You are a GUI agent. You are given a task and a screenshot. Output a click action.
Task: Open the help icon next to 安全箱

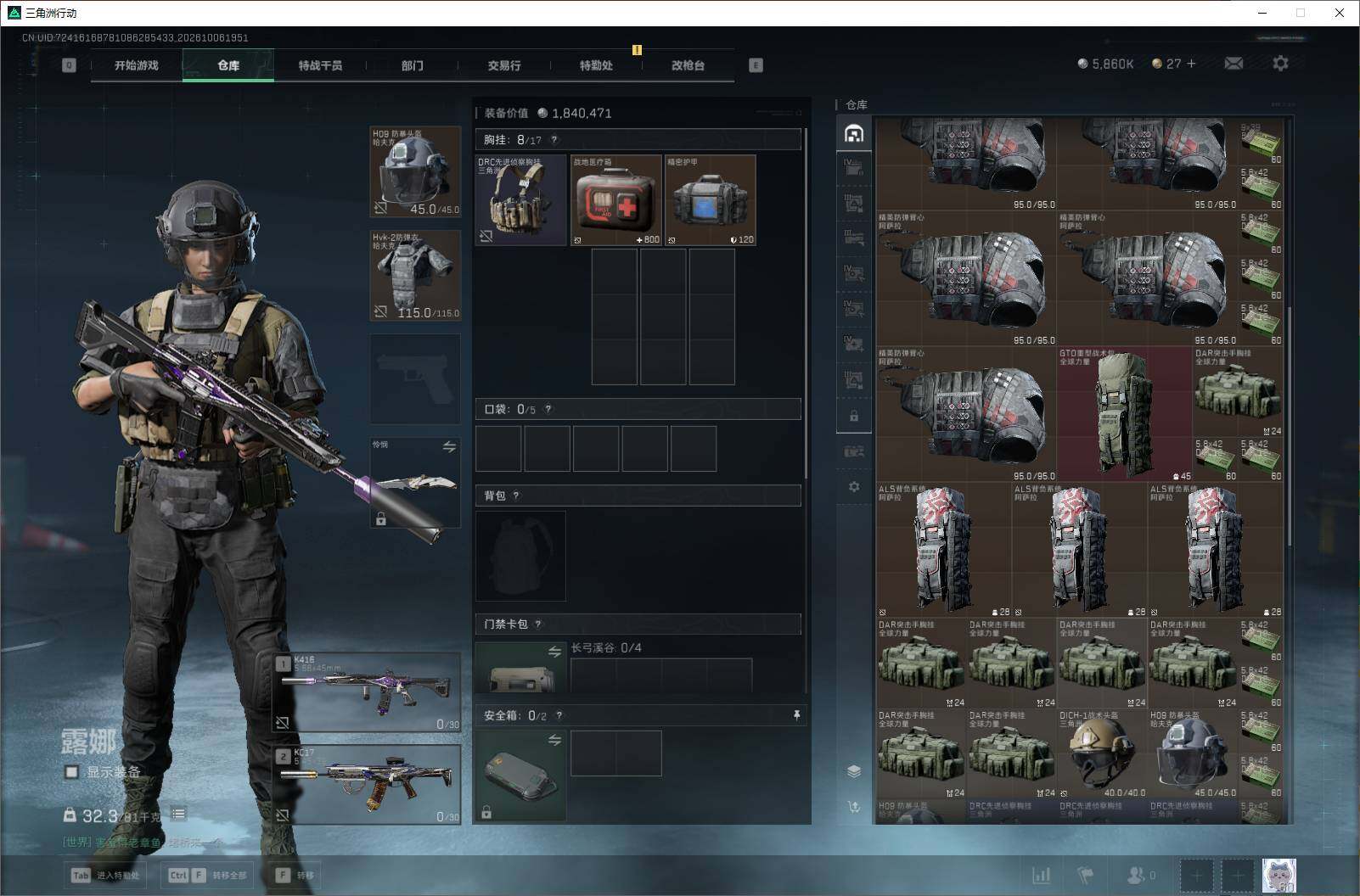point(559,715)
